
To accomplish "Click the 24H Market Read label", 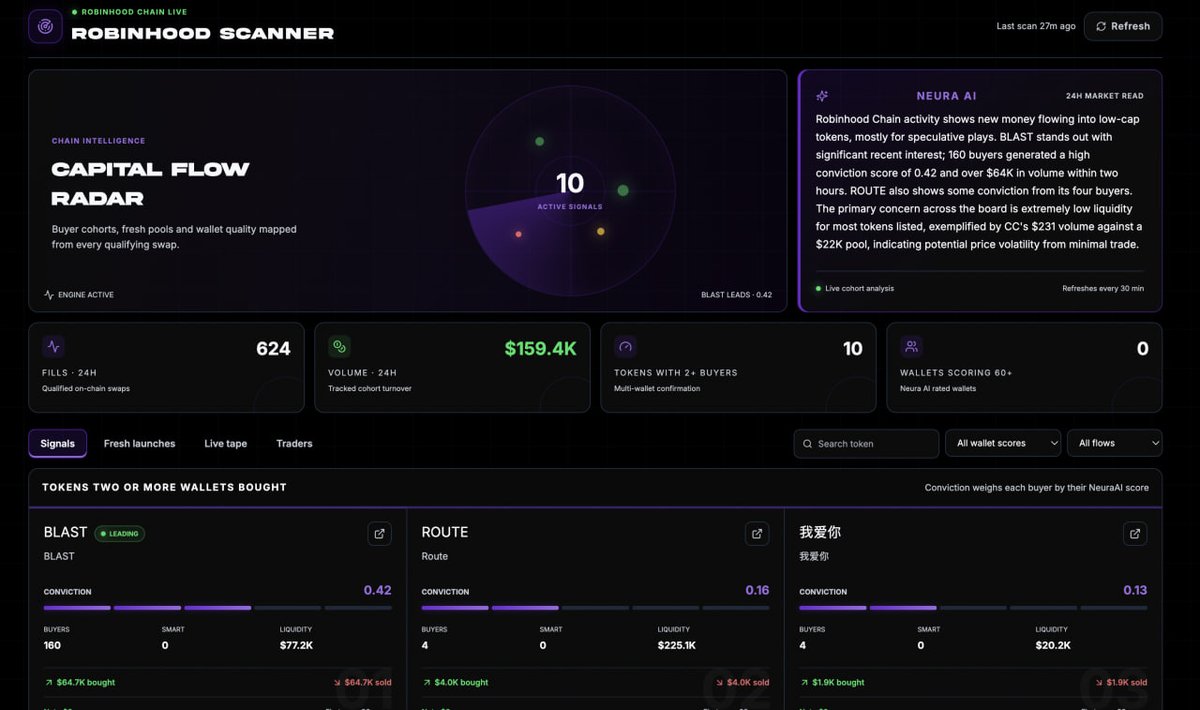I will 1105,96.
